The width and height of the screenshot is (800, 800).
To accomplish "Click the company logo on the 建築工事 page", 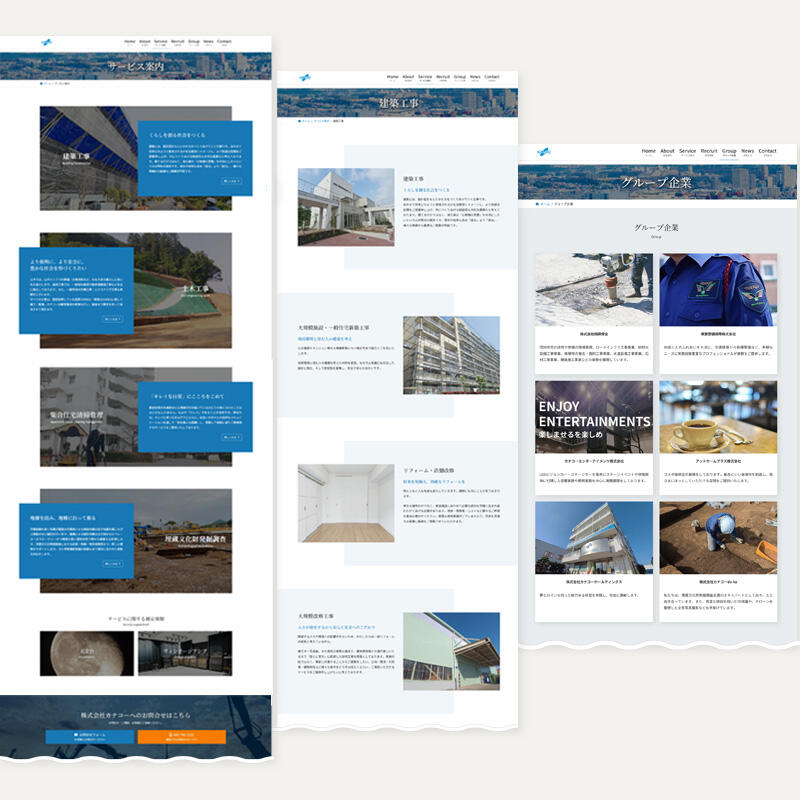I will click(x=305, y=78).
